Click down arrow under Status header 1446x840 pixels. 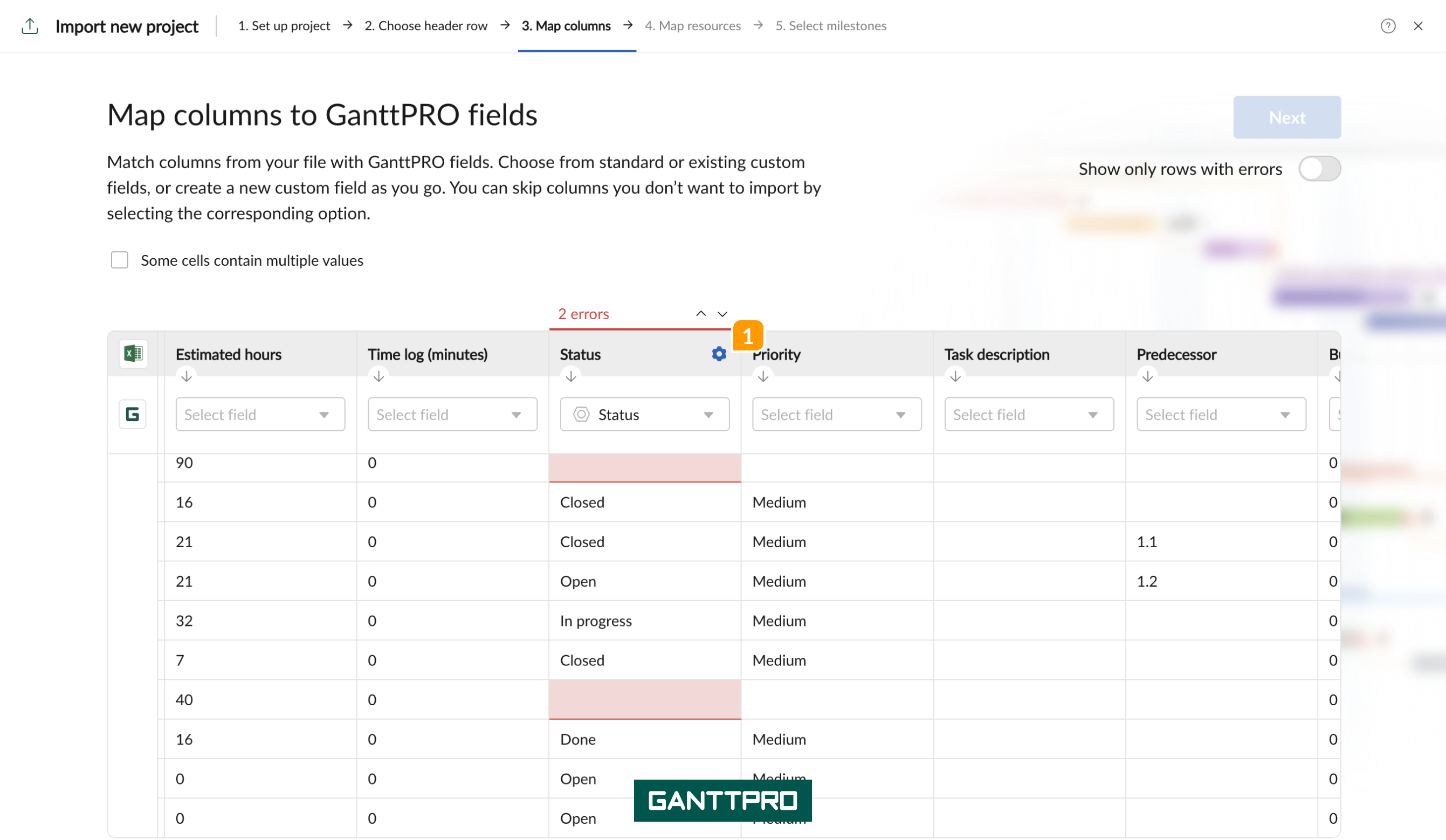click(x=571, y=377)
